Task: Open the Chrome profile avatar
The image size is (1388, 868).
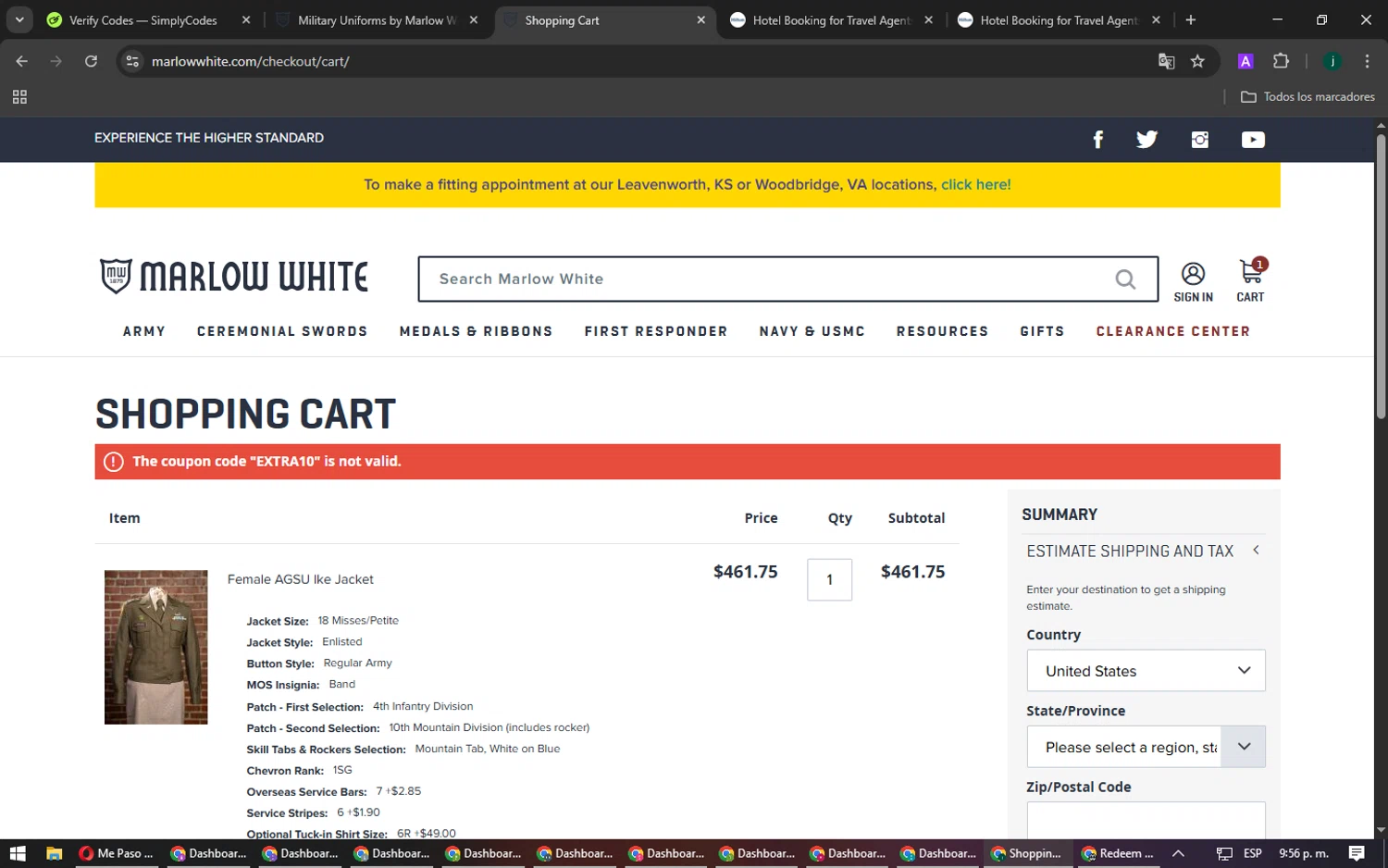Action: tap(1332, 61)
